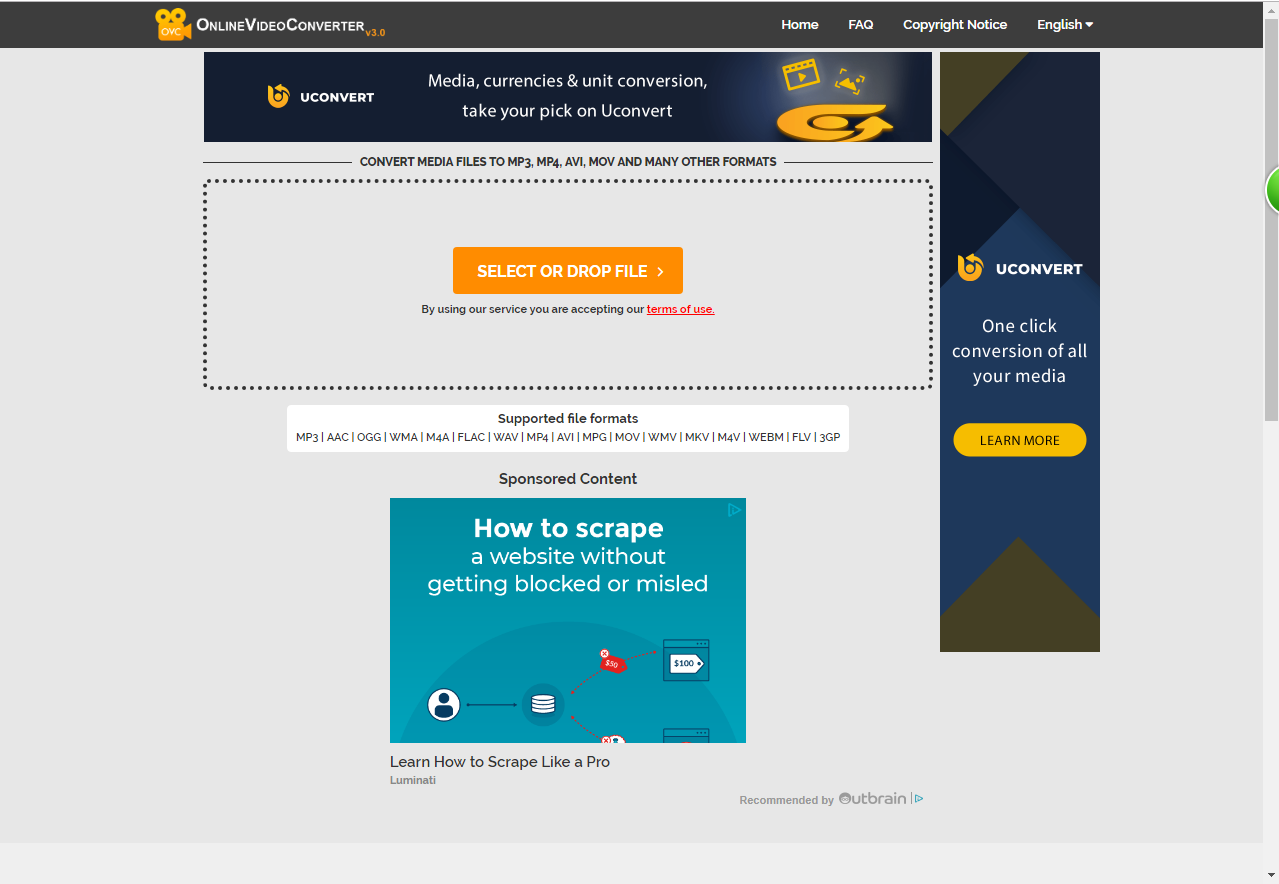Image resolution: width=1279 pixels, height=884 pixels.
Task: Click the LEARN MORE button in sidebar ad
Action: tap(1020, 440)
